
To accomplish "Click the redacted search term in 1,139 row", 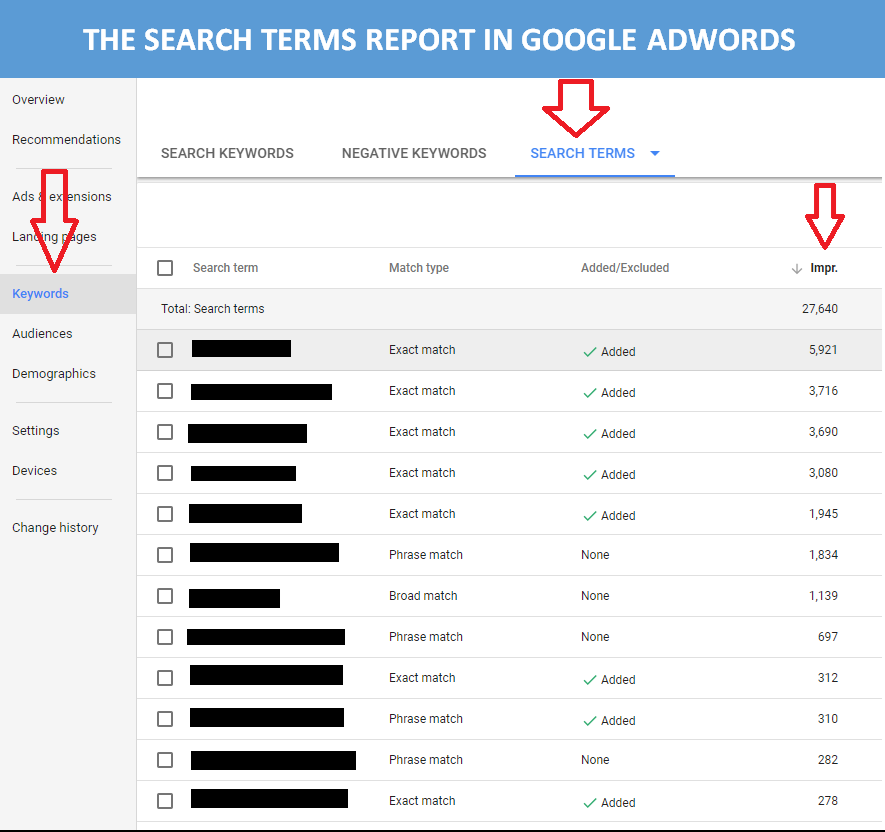I will (x=234, y=598).
